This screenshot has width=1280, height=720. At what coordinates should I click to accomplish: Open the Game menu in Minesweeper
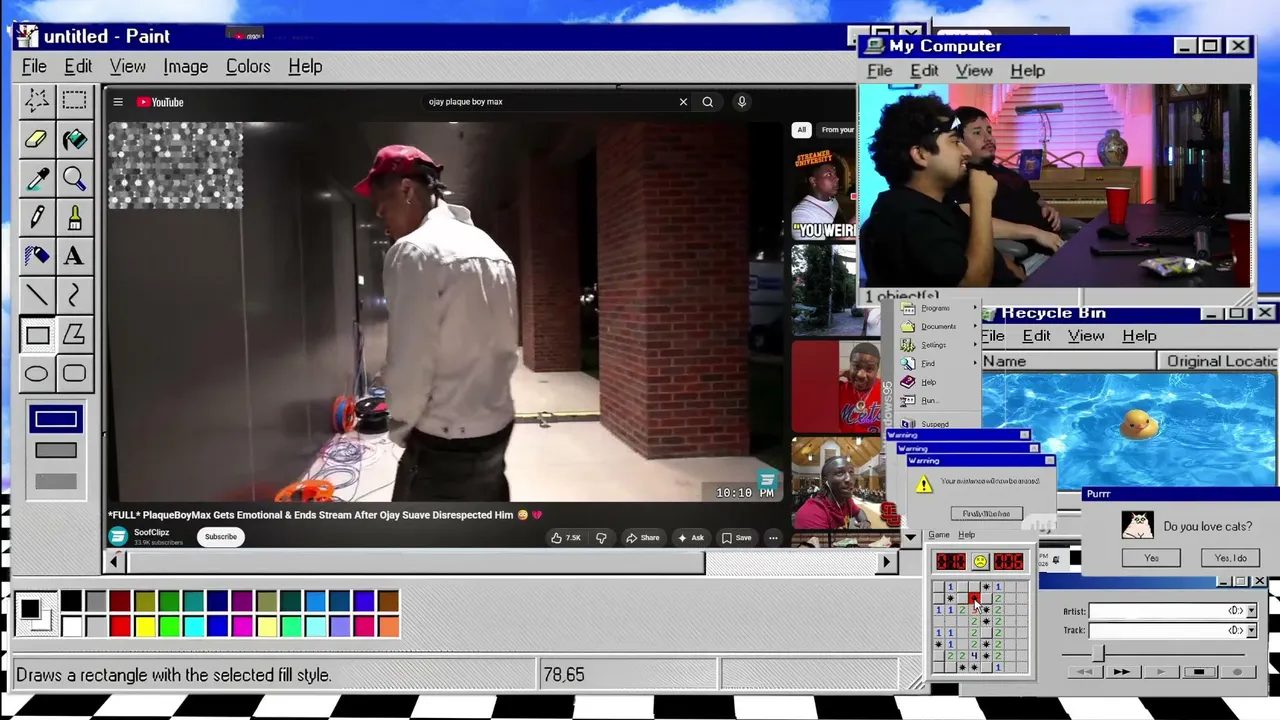coord(938,535)
